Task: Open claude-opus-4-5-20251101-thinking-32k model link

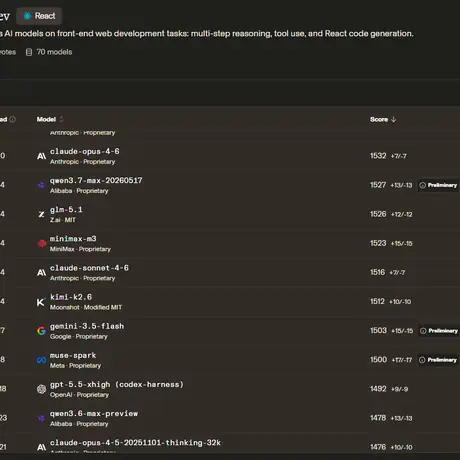Action: (135, 443)
